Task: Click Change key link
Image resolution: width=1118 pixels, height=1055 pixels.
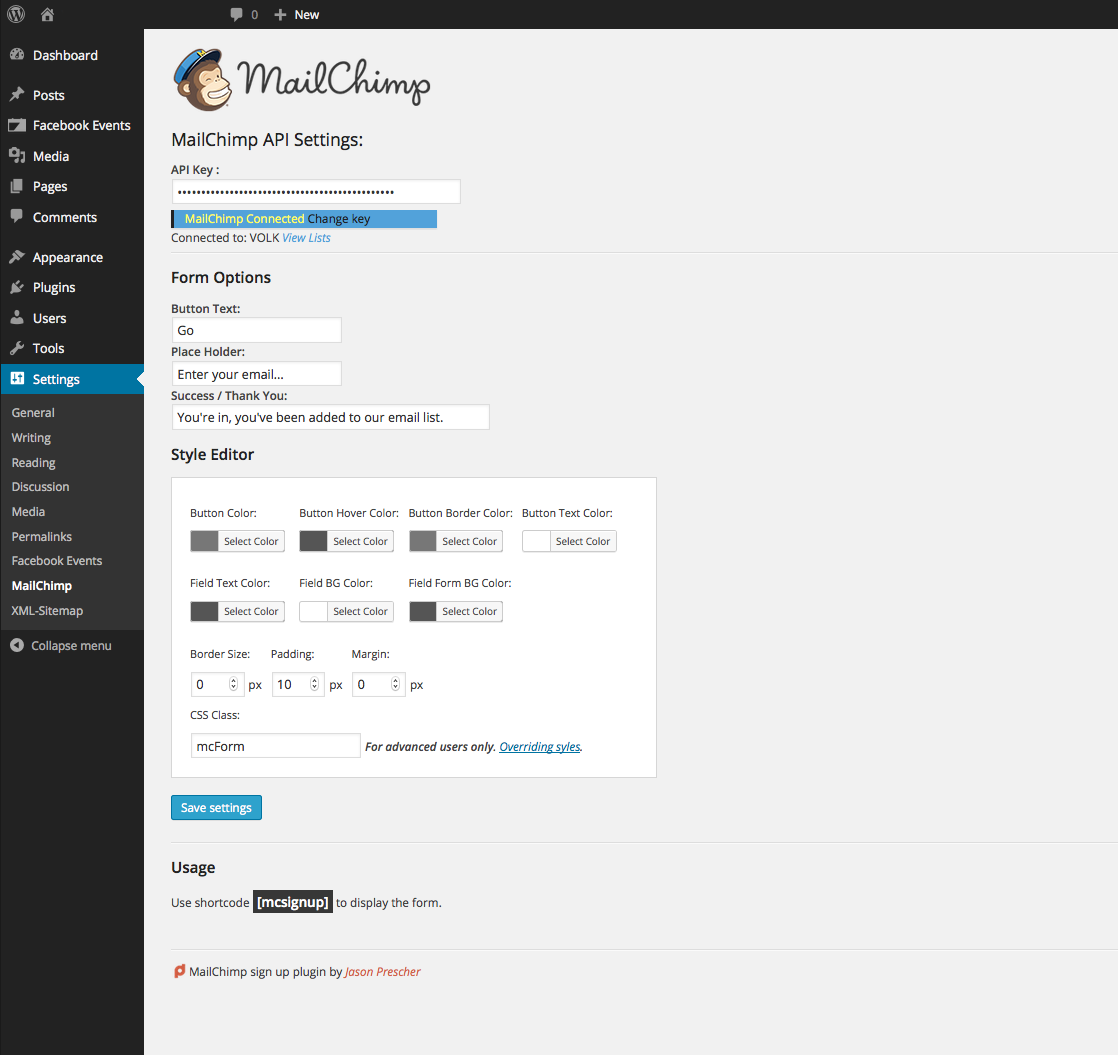Action: coord(339,219)
